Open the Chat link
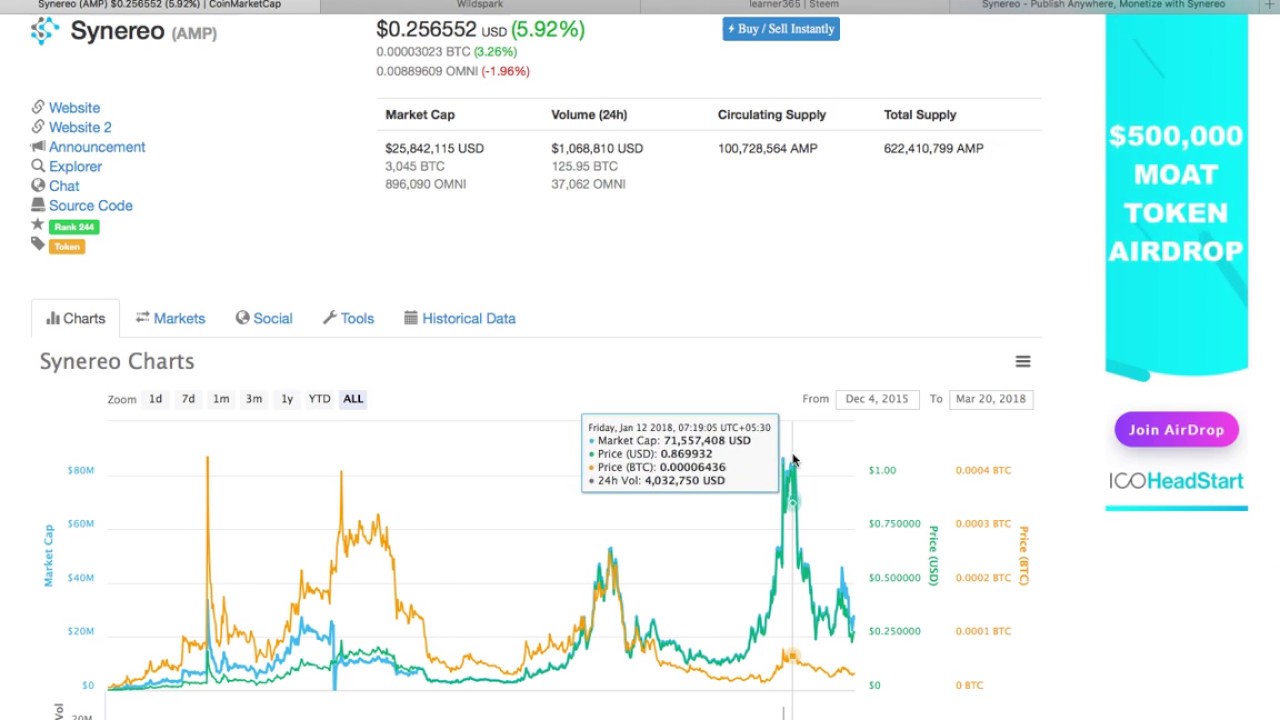1280x720 pixels. [64, 186]
